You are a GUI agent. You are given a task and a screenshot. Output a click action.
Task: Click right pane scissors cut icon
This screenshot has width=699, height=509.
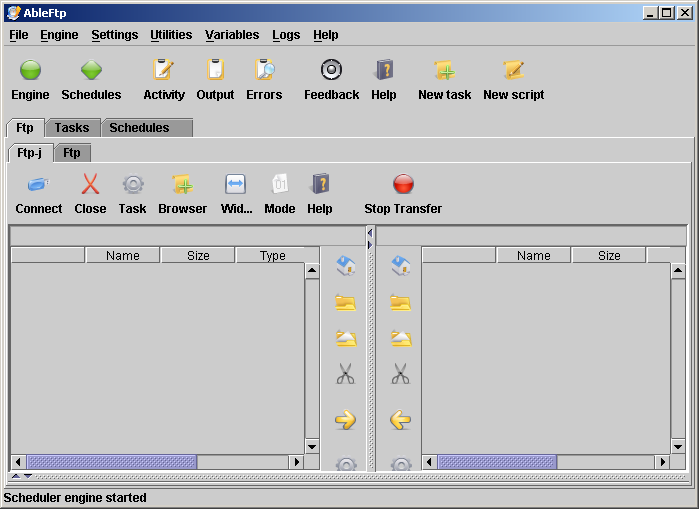(x=400, y=374)
